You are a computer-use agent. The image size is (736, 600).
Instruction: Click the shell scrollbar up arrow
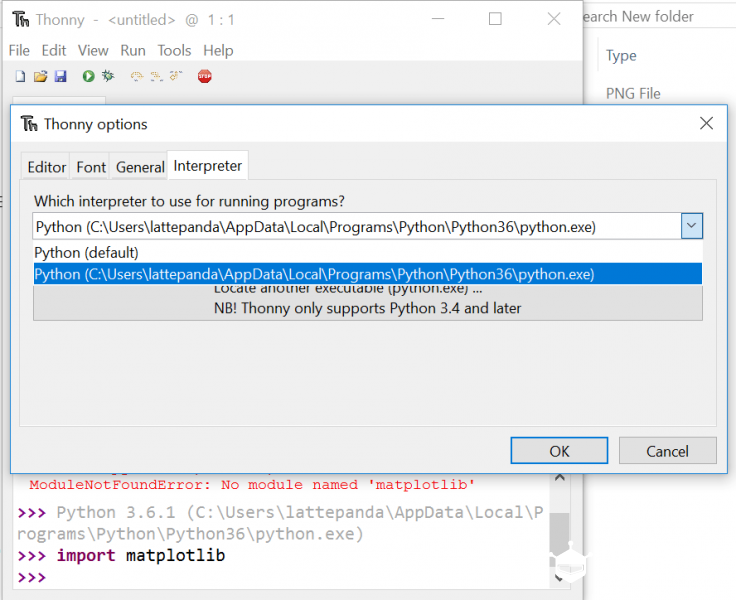click(560, 478)
